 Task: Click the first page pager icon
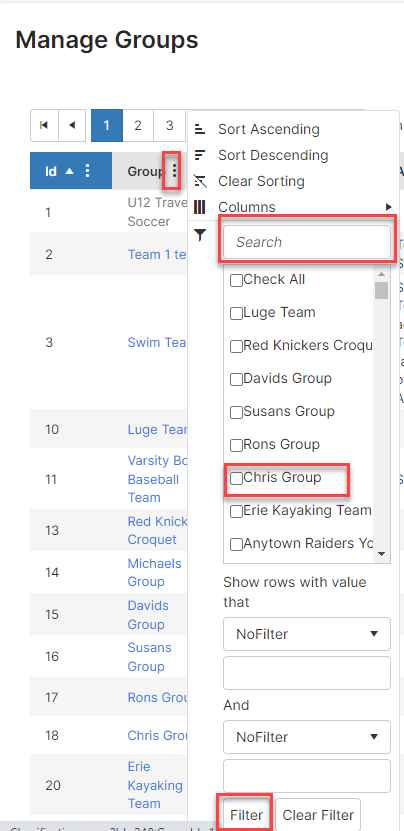point(45,126)
